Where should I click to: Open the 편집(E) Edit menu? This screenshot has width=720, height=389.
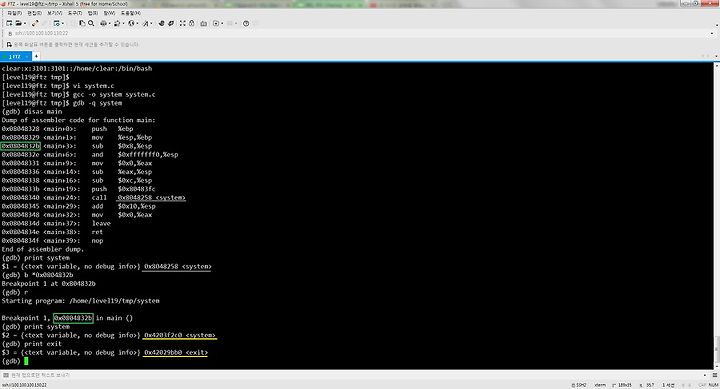click(x=34, y=13)
